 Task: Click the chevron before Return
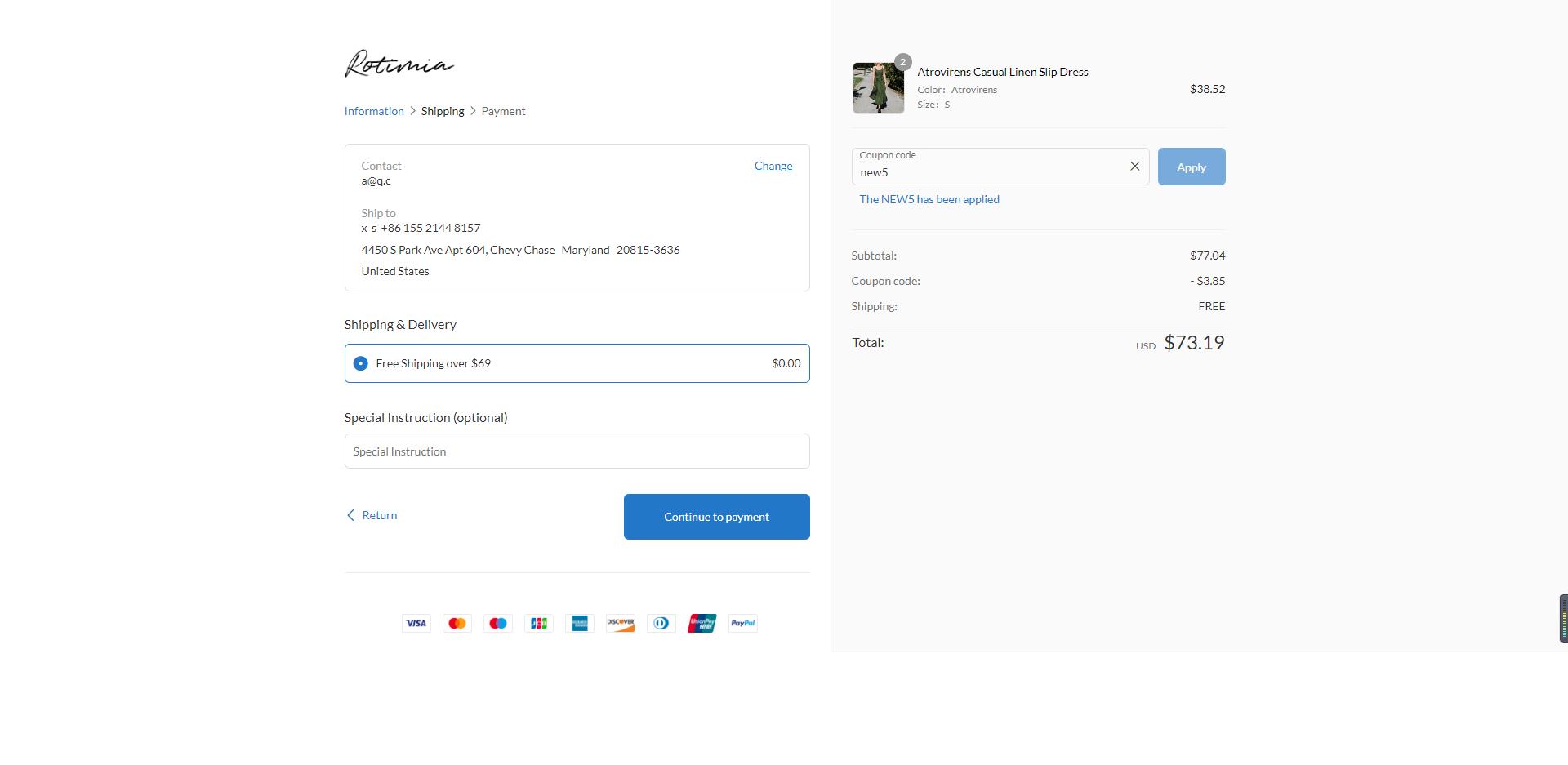click(350, 515)
